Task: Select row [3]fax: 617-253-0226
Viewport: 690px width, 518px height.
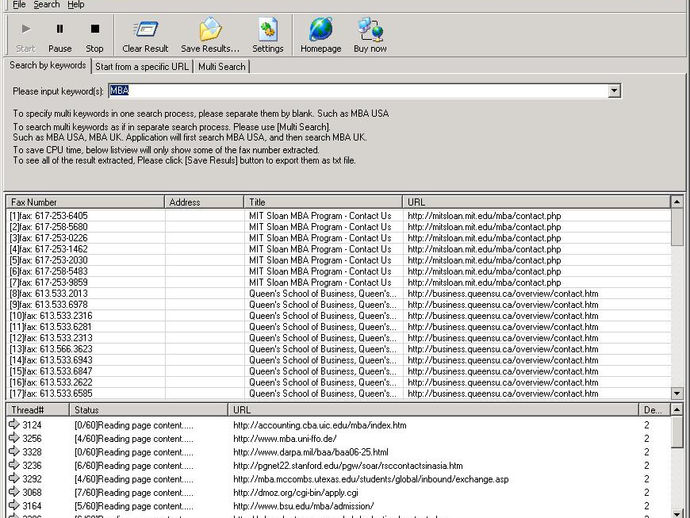Action: (339, 238)
